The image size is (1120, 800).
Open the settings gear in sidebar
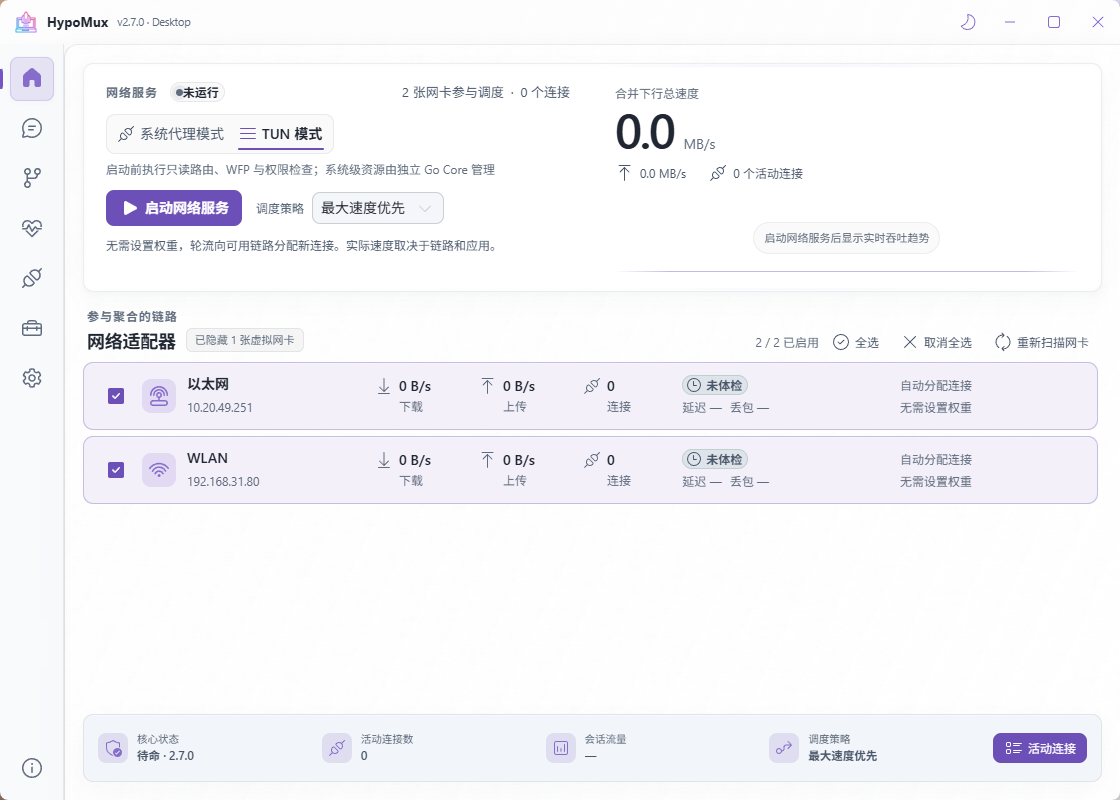[32, 378]
